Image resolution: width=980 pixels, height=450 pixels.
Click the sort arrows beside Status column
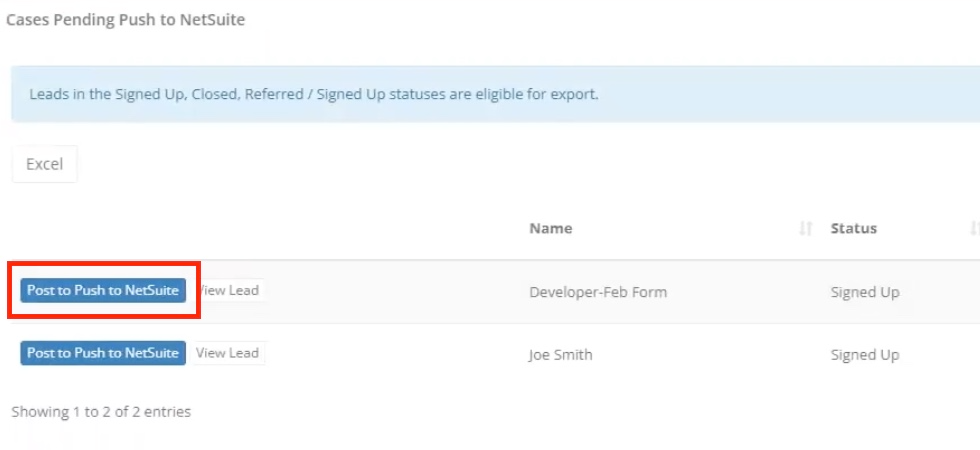[974, 229]
